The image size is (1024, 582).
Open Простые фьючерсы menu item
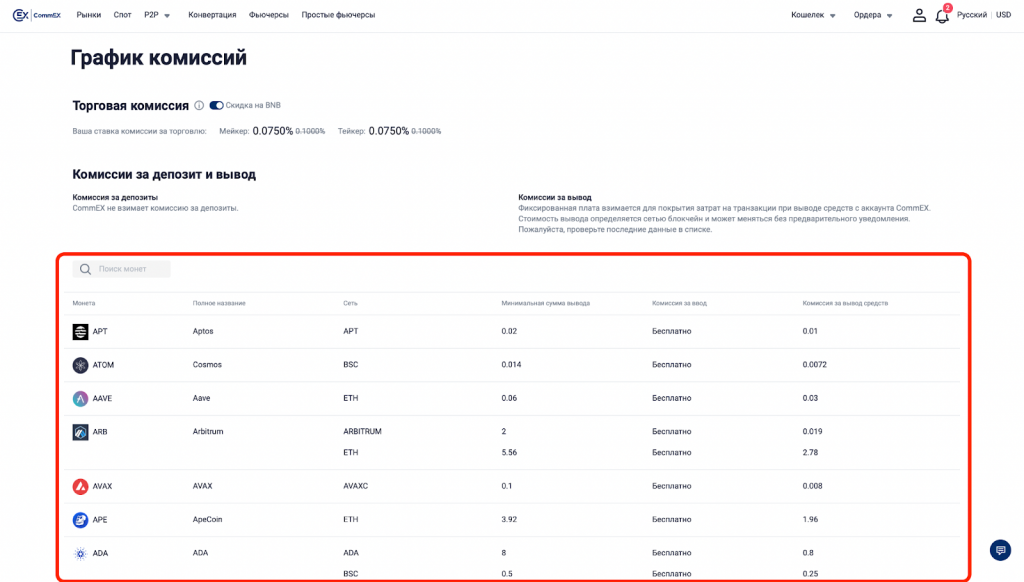coord(338,15)
